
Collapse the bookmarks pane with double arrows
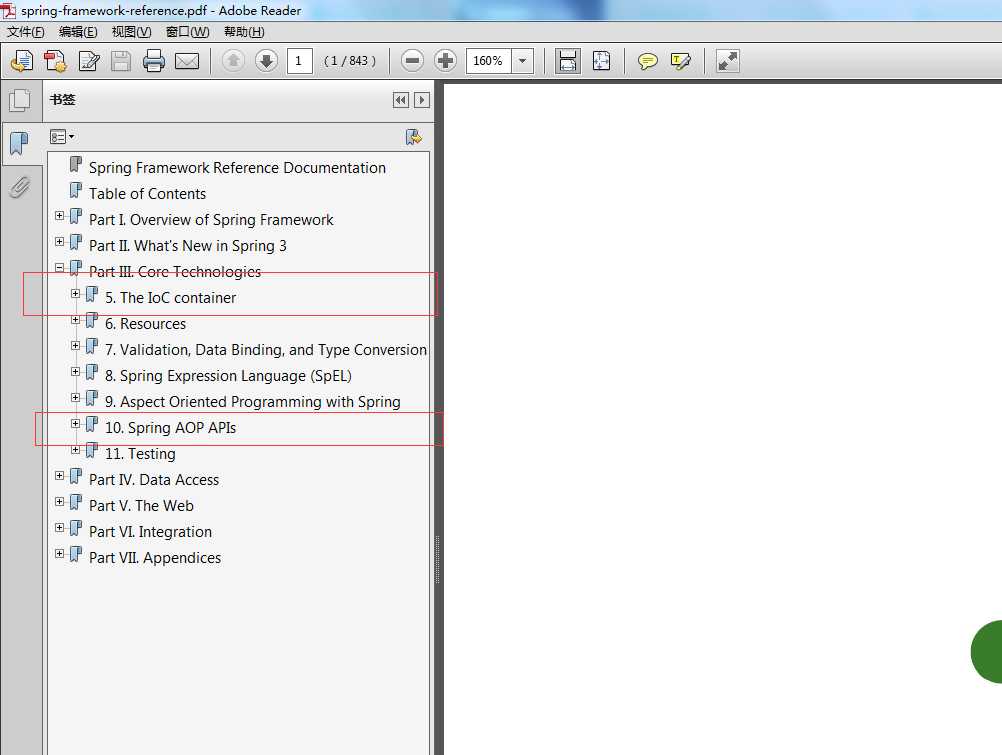tap(401, 100)
